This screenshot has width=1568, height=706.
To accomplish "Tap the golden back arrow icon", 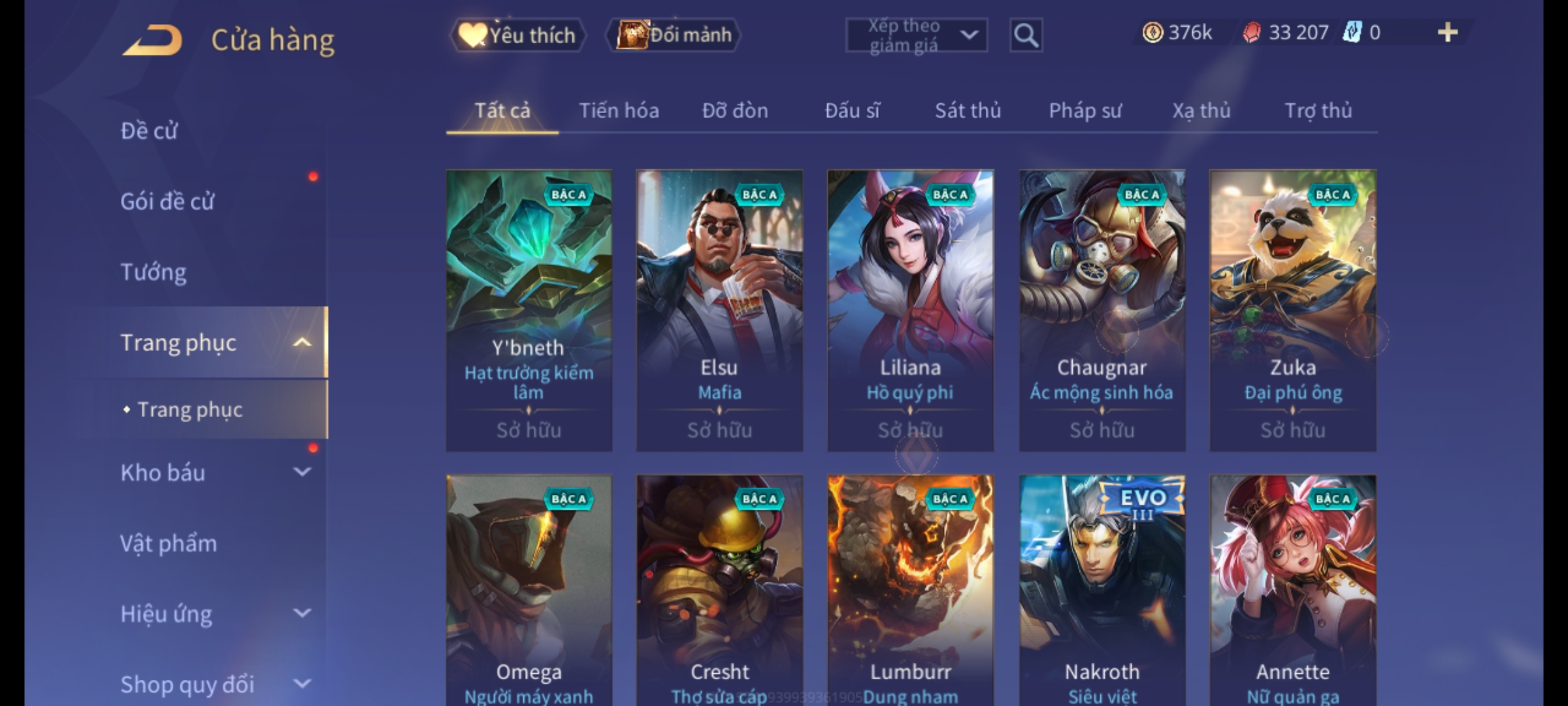I will coord(152,40).
